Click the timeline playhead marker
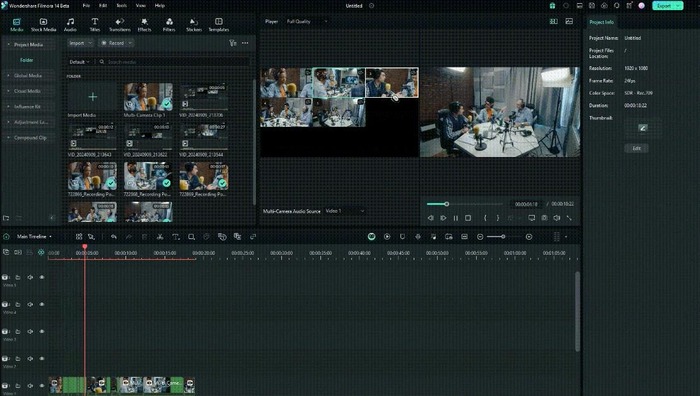700x396 pixels. click(x=84, y=246)
